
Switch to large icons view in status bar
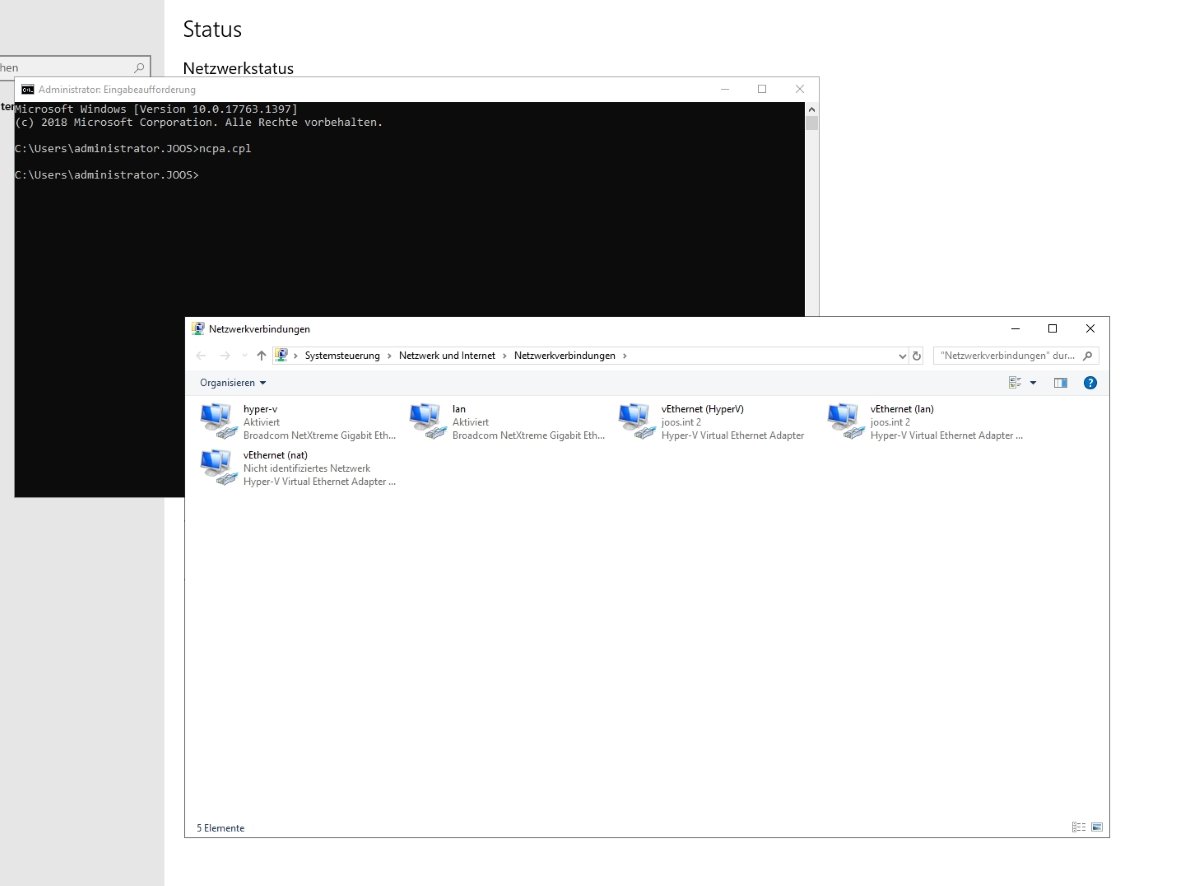coord(1094,827)
